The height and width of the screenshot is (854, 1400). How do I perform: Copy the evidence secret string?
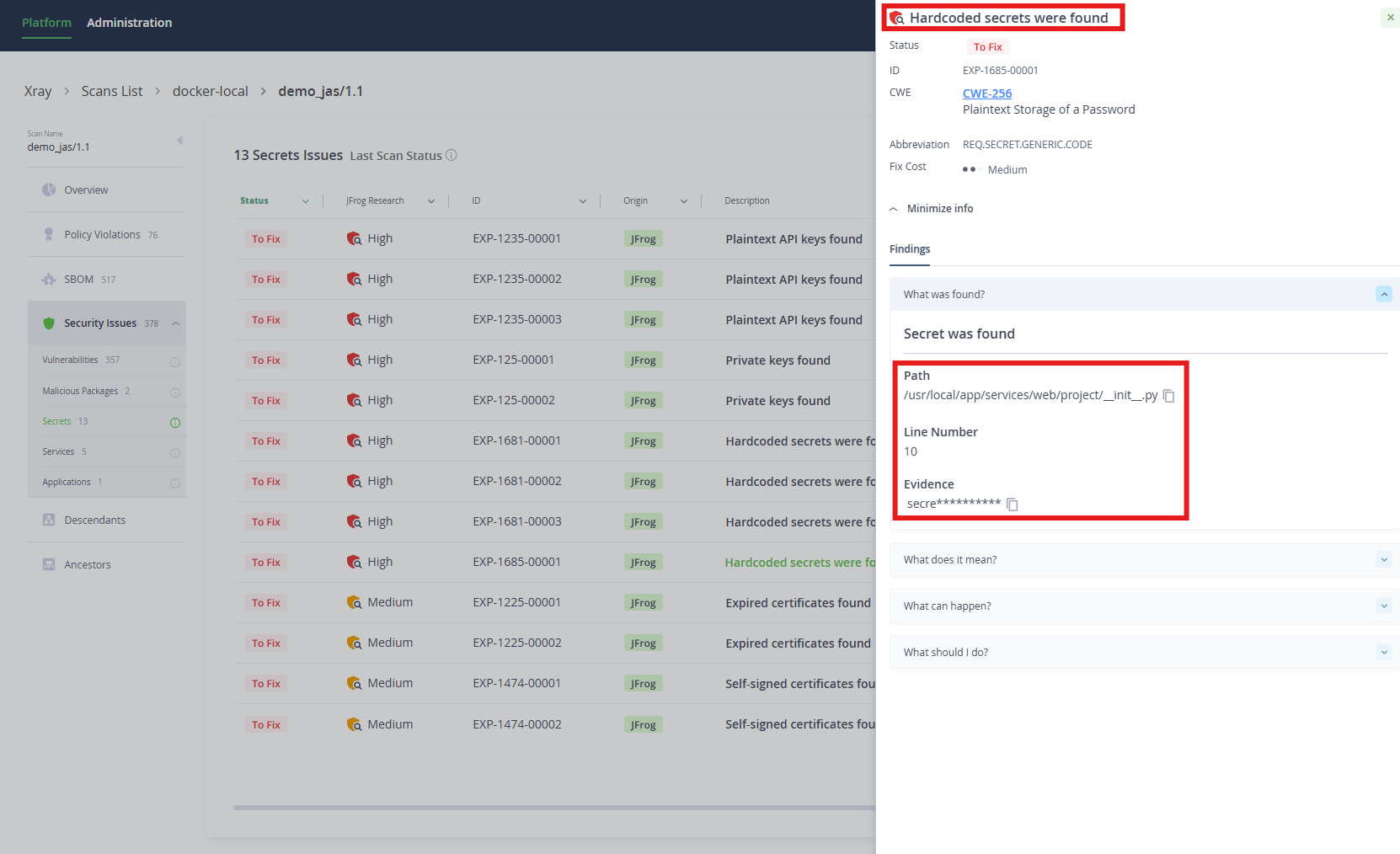click(1013, 504)
